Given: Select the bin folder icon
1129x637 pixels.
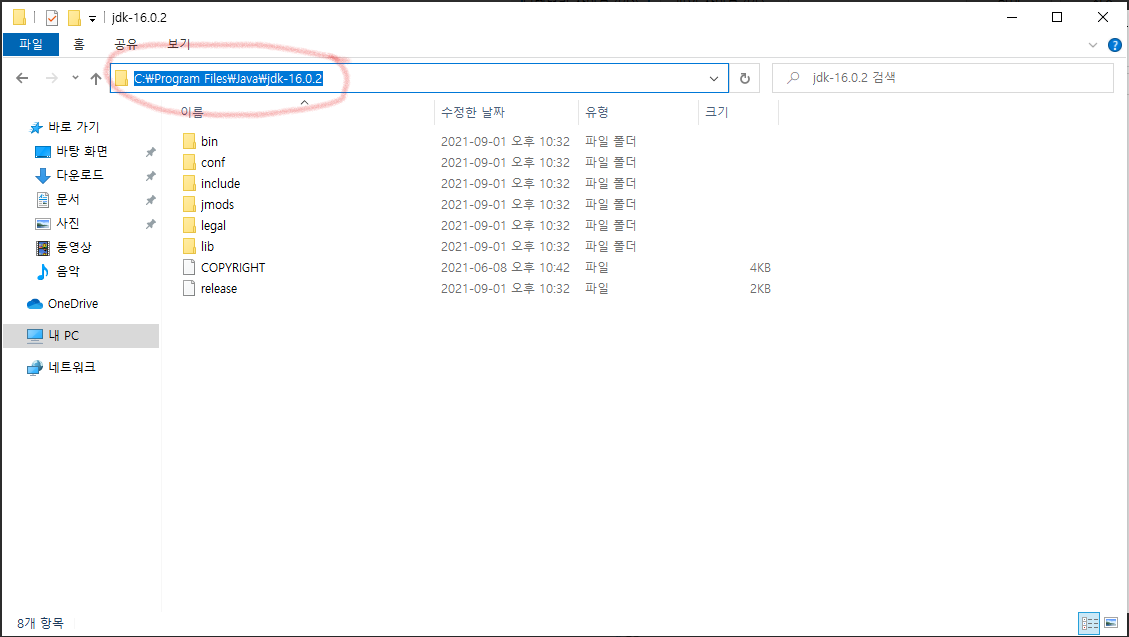Looking at the screenshot, I should (189, 141).
